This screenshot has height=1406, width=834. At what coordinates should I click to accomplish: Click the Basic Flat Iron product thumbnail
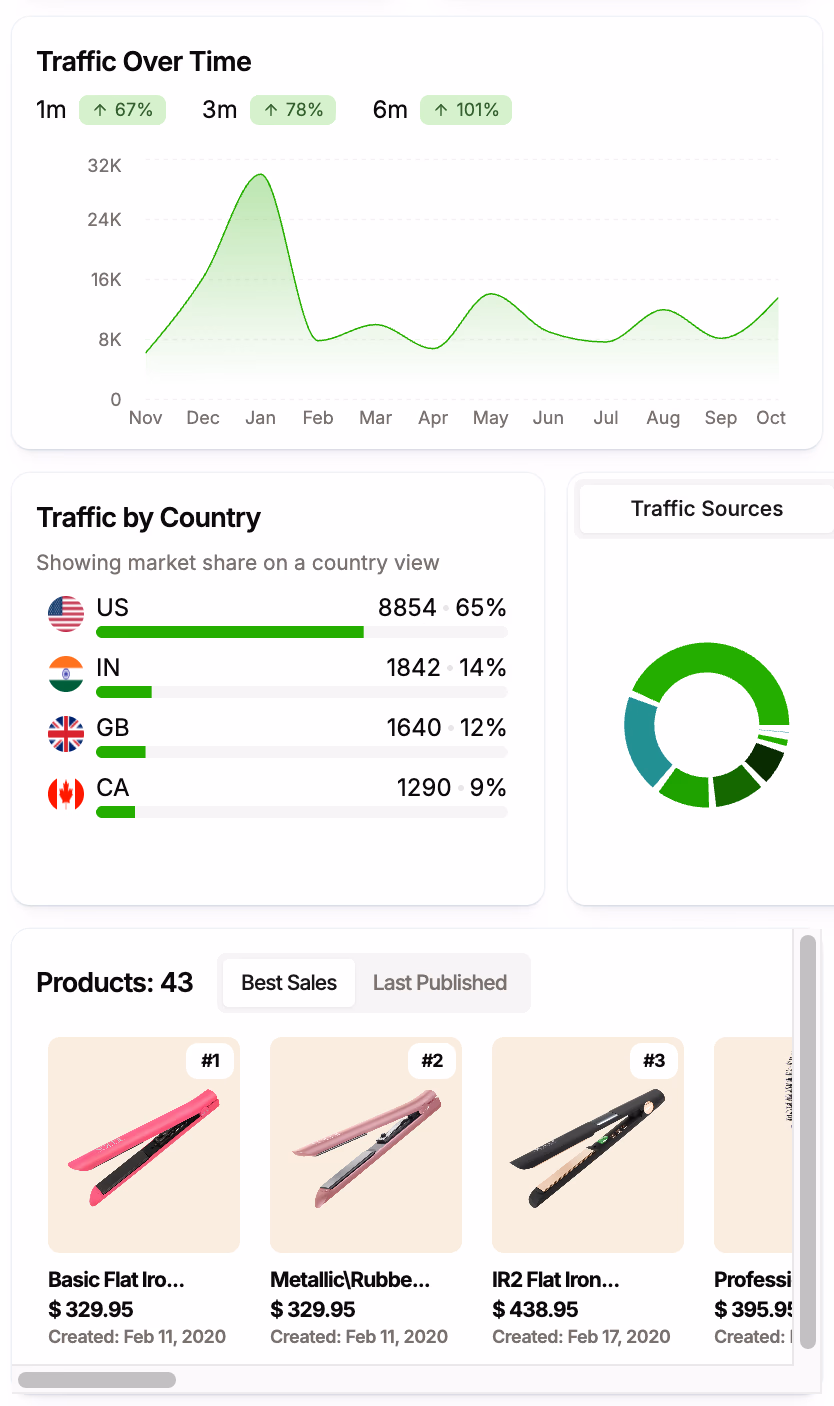[143, 1145]
